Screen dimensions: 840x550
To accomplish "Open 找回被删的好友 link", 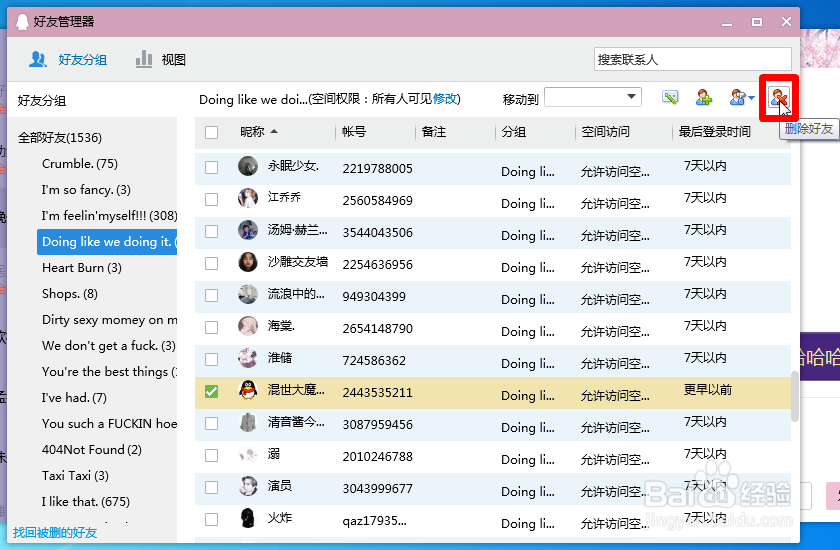I will tap(55, 533).
